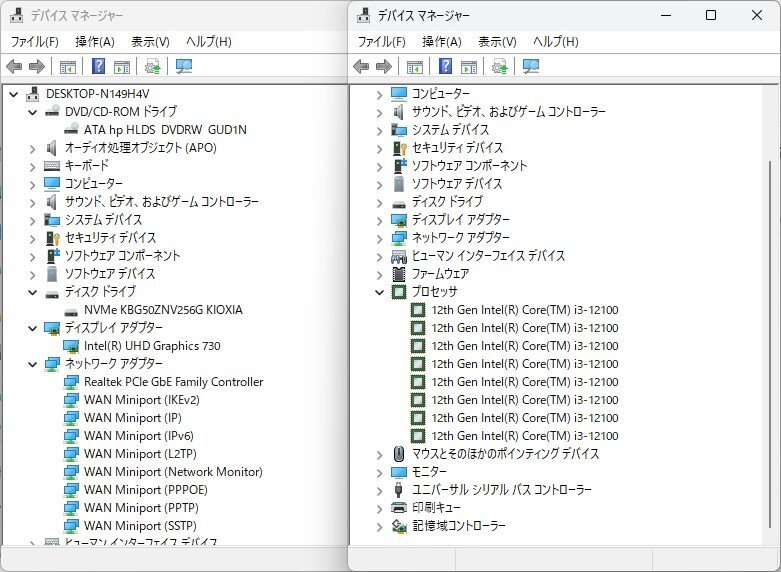This screenshot has width=781, height=572.
Task: Collapse DVD/CD-ROM ドライブ in left window
Action: [x=32, y=112]
